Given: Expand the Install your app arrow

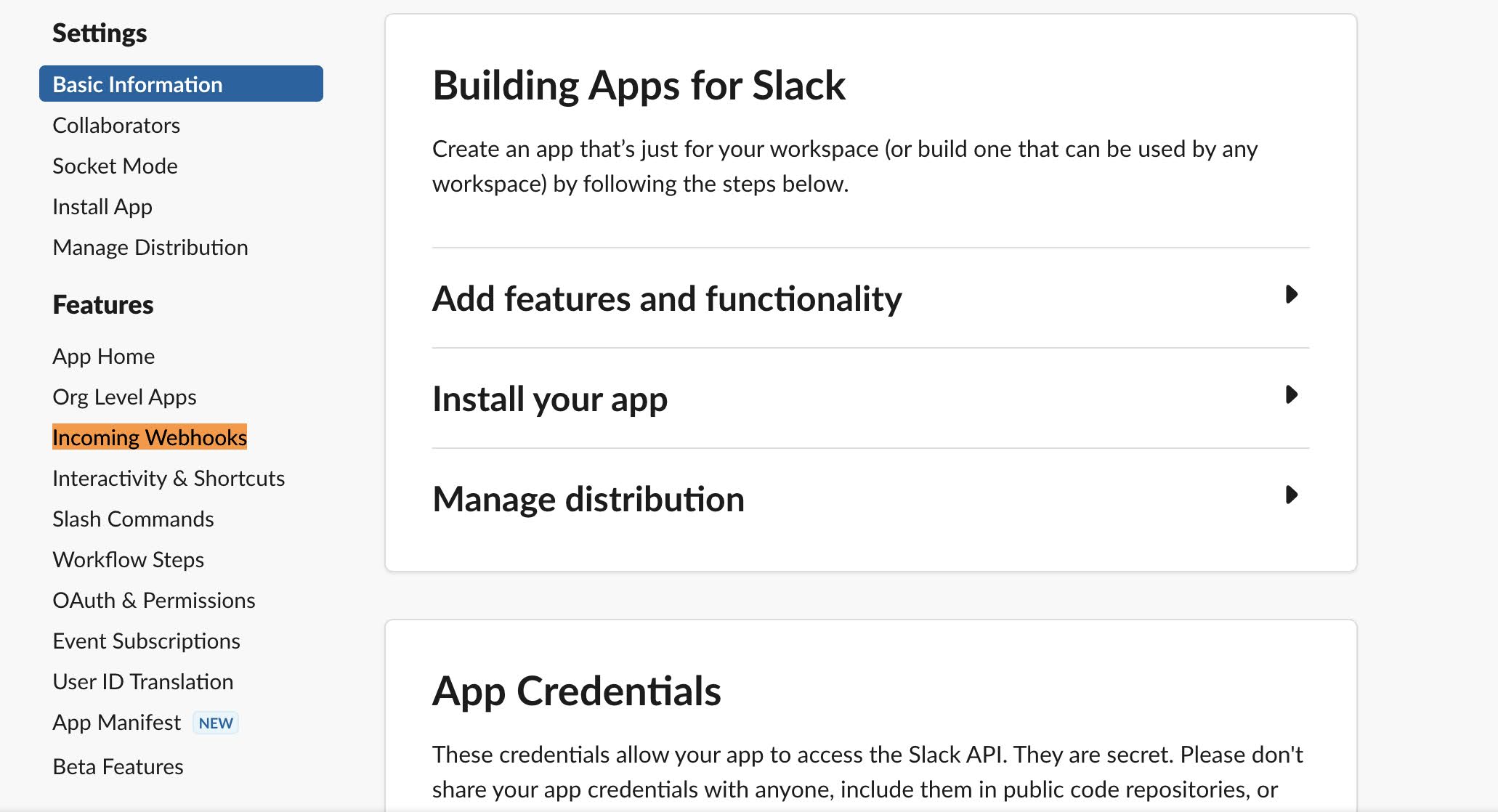Looking at the screenshot, I should pos(1291,395).
